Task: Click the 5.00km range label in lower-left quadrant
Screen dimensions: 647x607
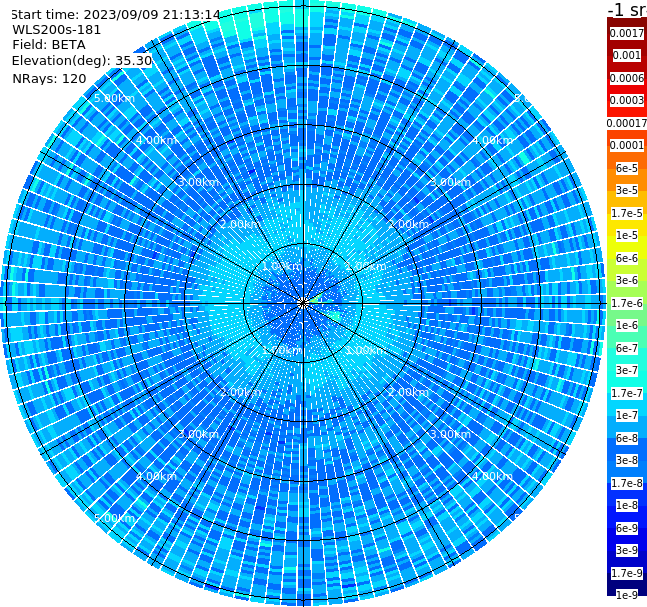Action: (x=114, y=518)
